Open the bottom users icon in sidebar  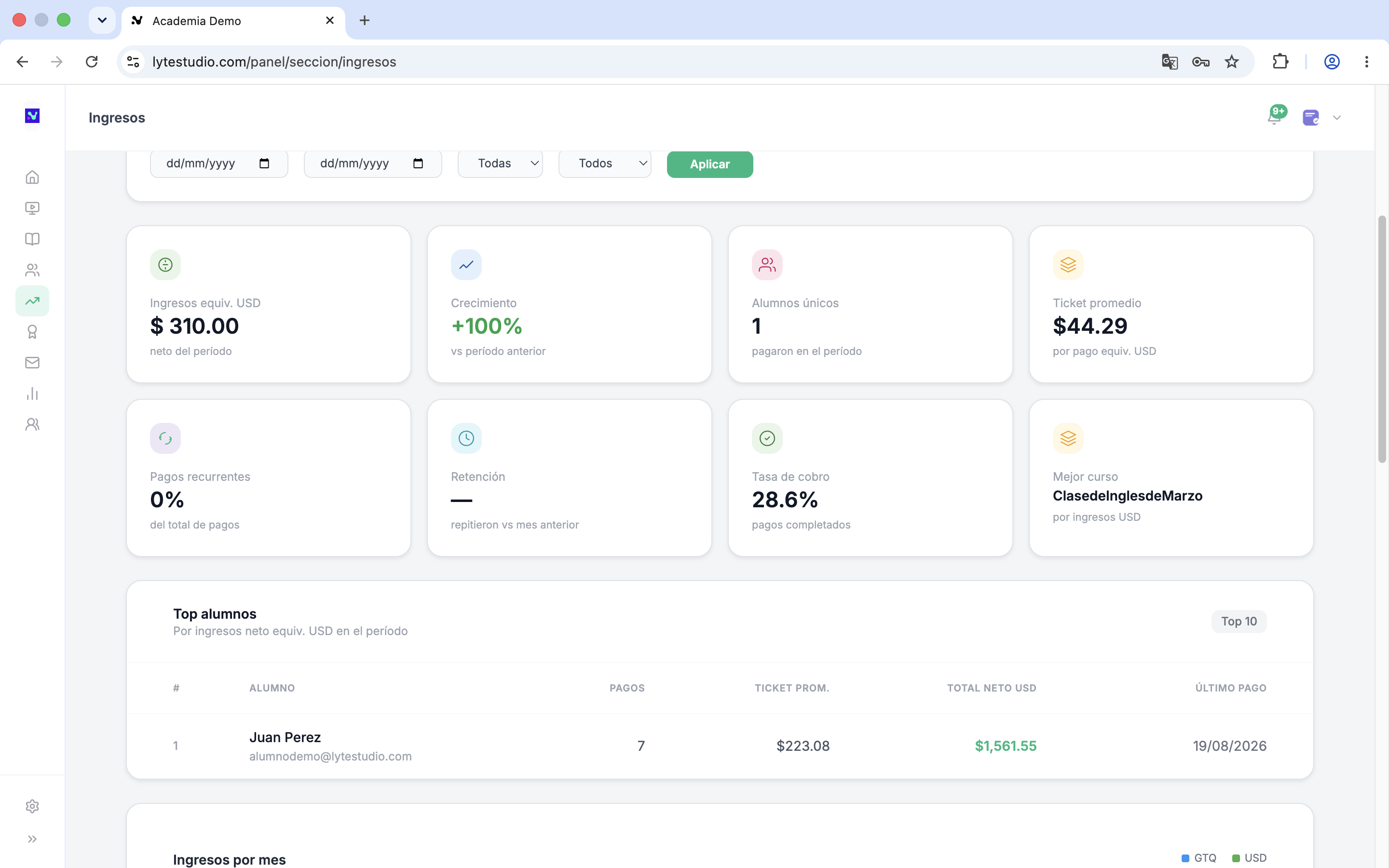[32, 424]
